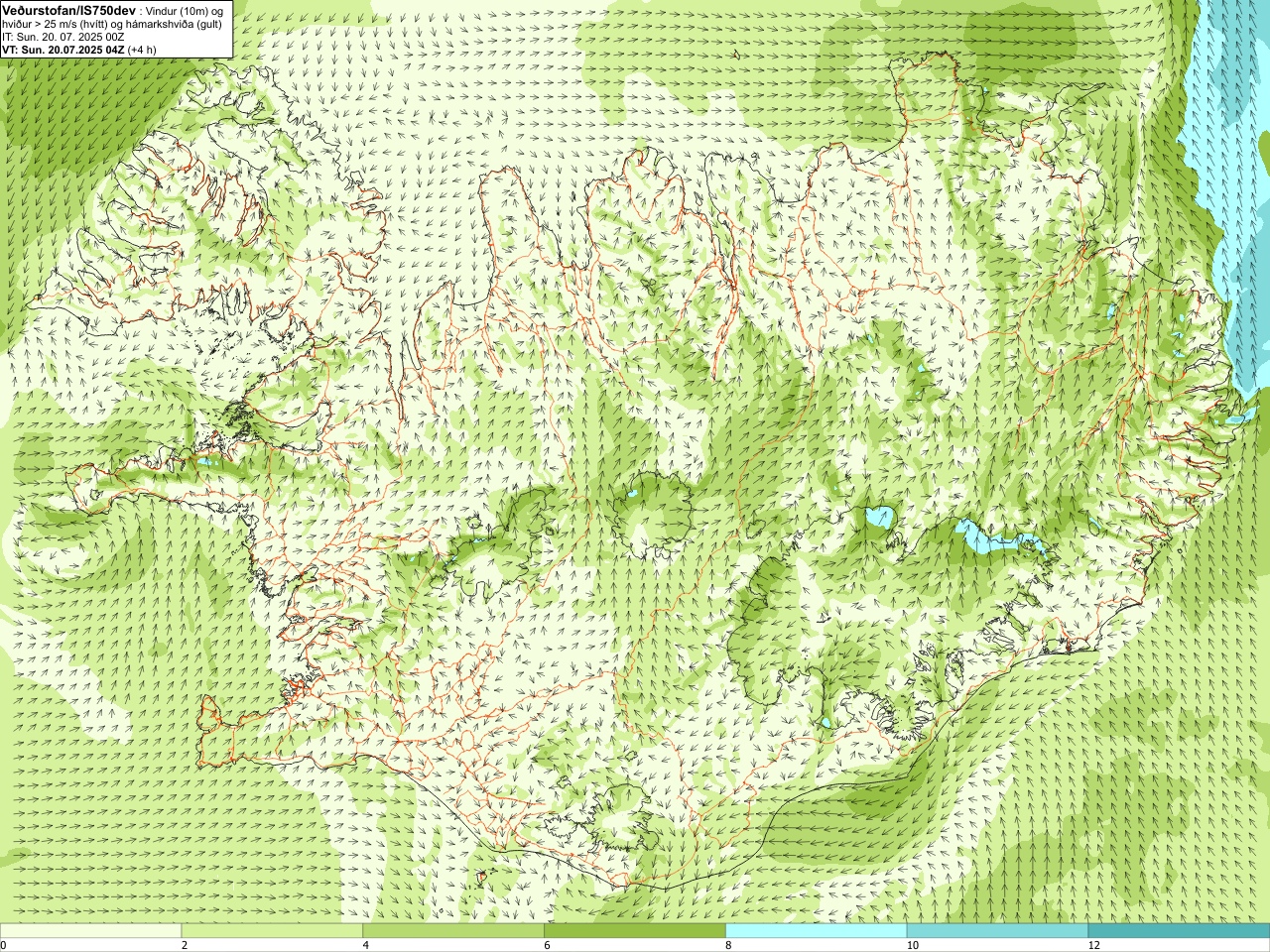Click the dark green 6–8 legend color segment
Image resolution: width=1270 pixels, height=952 pixels.
tap(635, 931)
